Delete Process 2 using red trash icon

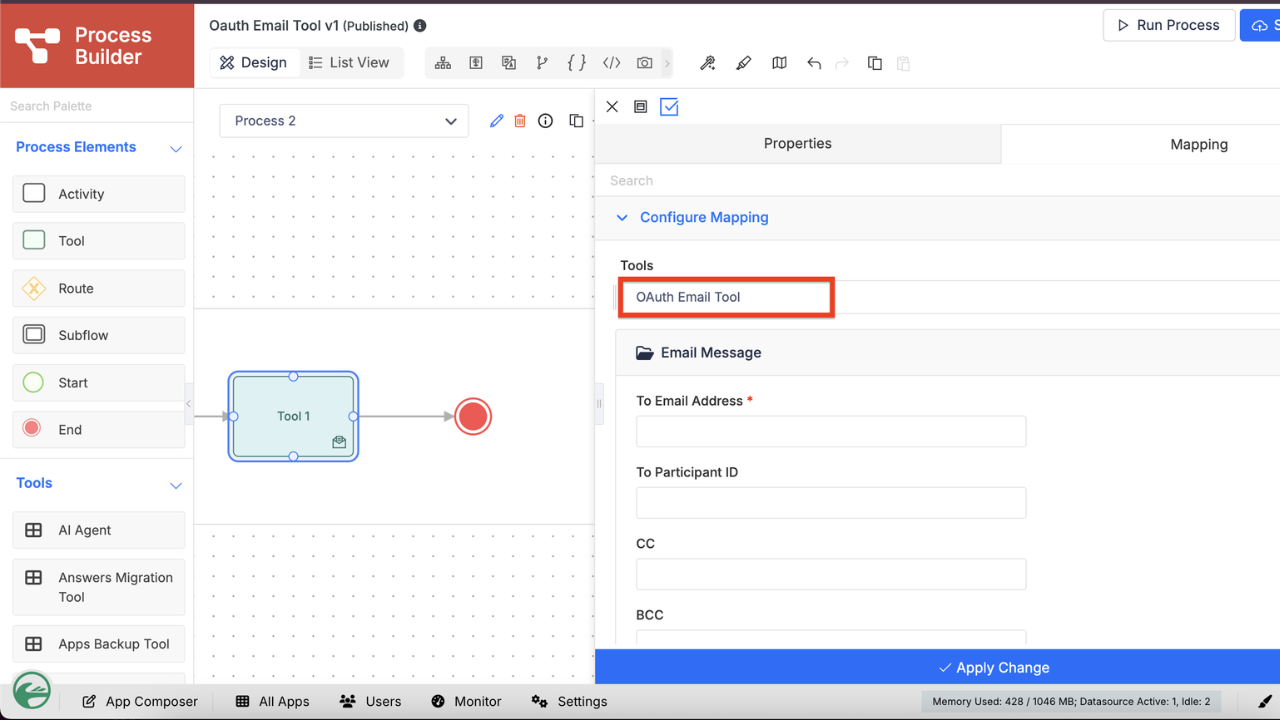[x=520, y=121]
